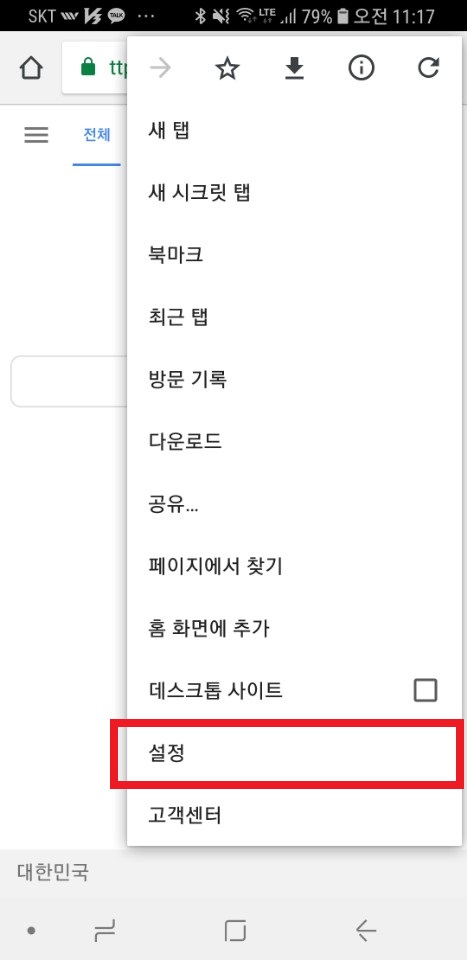Viewport: 467px width, 960px height.
Task: Select 설정 in the menu
Action: pos(294,752)
